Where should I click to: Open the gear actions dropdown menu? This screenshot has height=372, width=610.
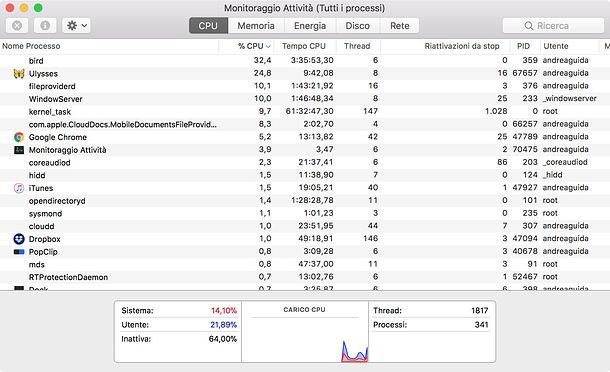[76, 26]
